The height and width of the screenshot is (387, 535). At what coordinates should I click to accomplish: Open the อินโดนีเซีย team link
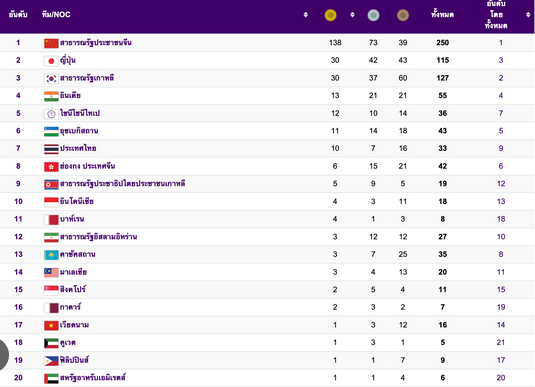(77, 201)
